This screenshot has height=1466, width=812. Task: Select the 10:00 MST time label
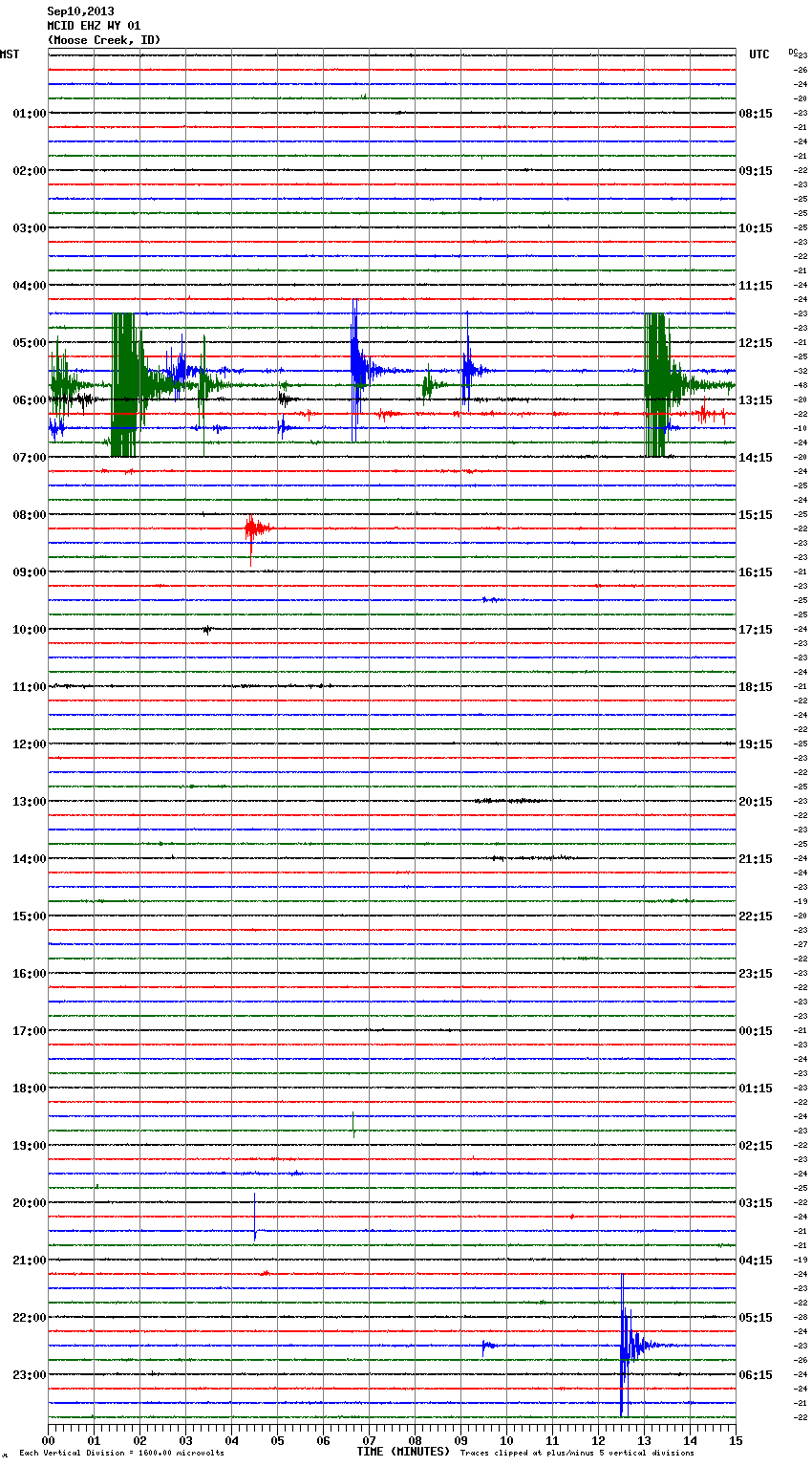(30, 629)
